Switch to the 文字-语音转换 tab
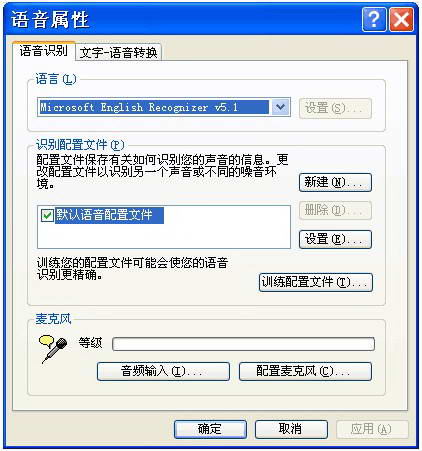The height and width of the screenshot is (451, 422). [x=118, y=52]
